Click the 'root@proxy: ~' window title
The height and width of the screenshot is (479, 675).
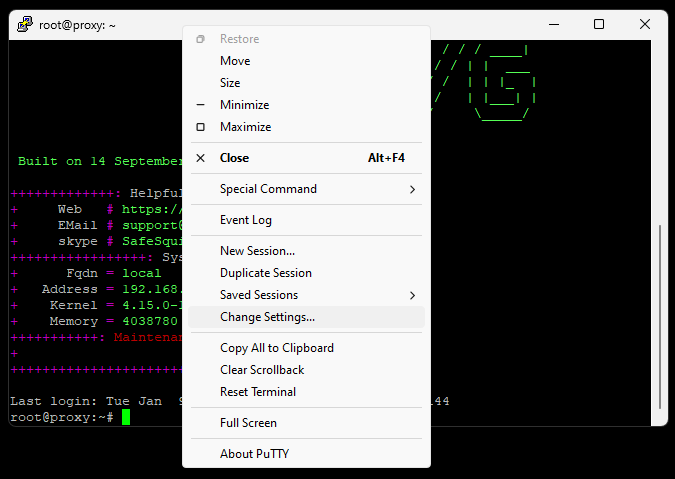[x=77, y=25]
